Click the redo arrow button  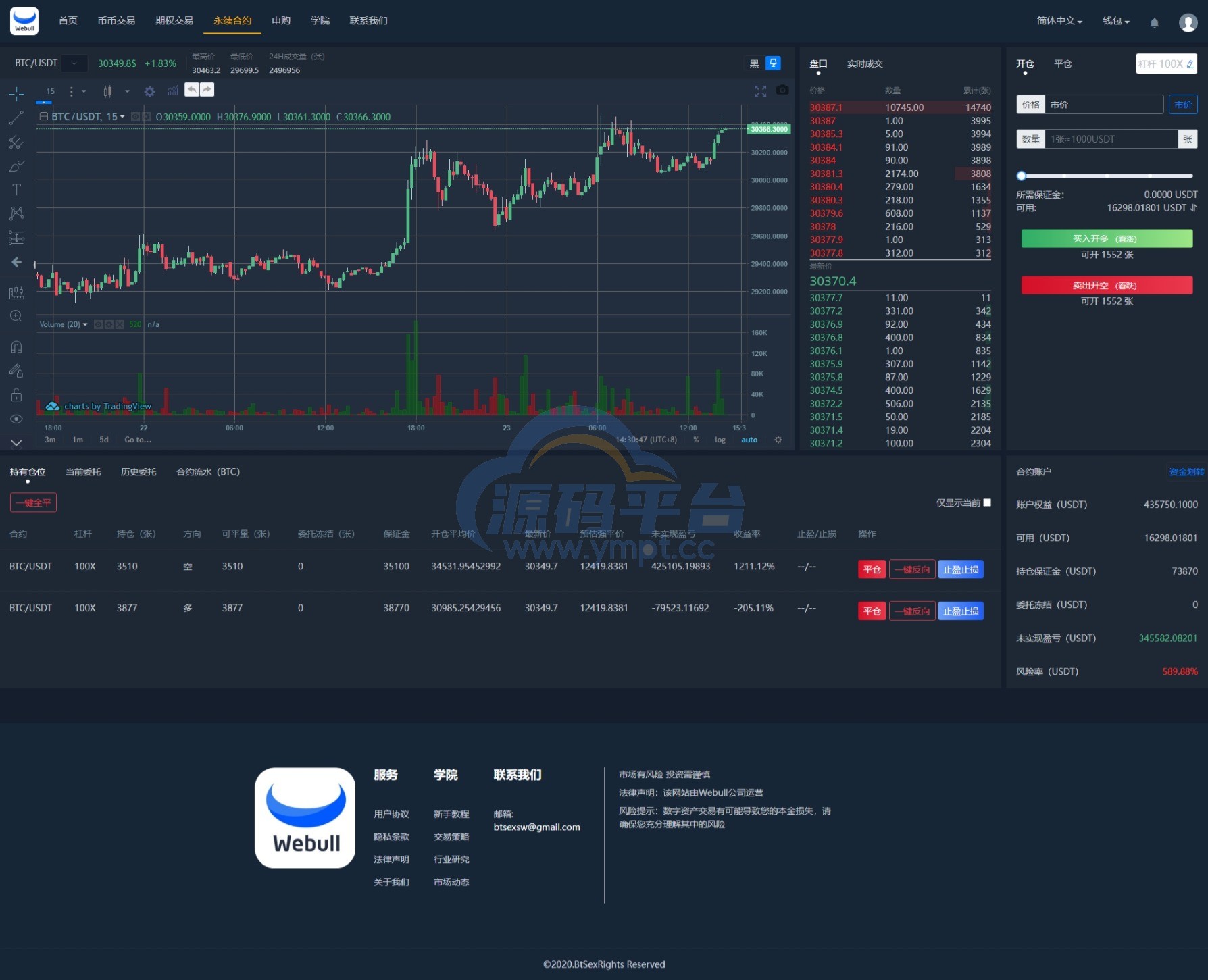pos(207,90)
